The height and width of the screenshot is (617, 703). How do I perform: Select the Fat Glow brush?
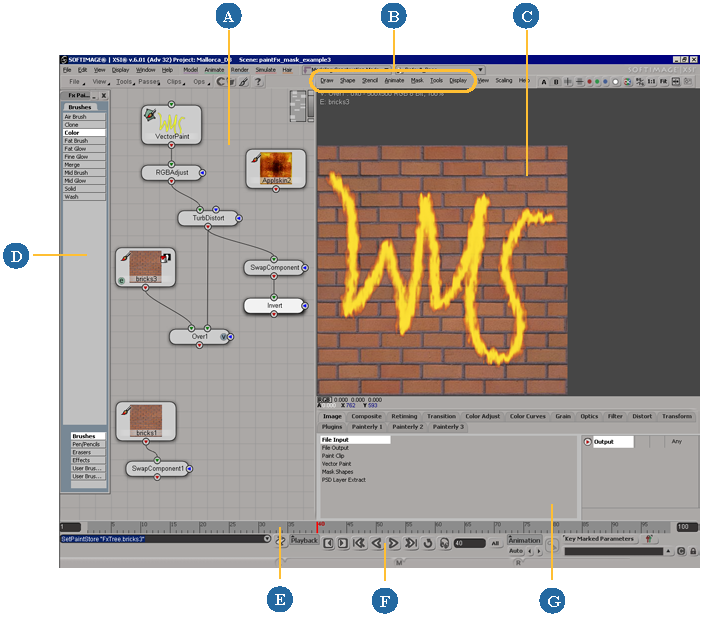point(84,149)
